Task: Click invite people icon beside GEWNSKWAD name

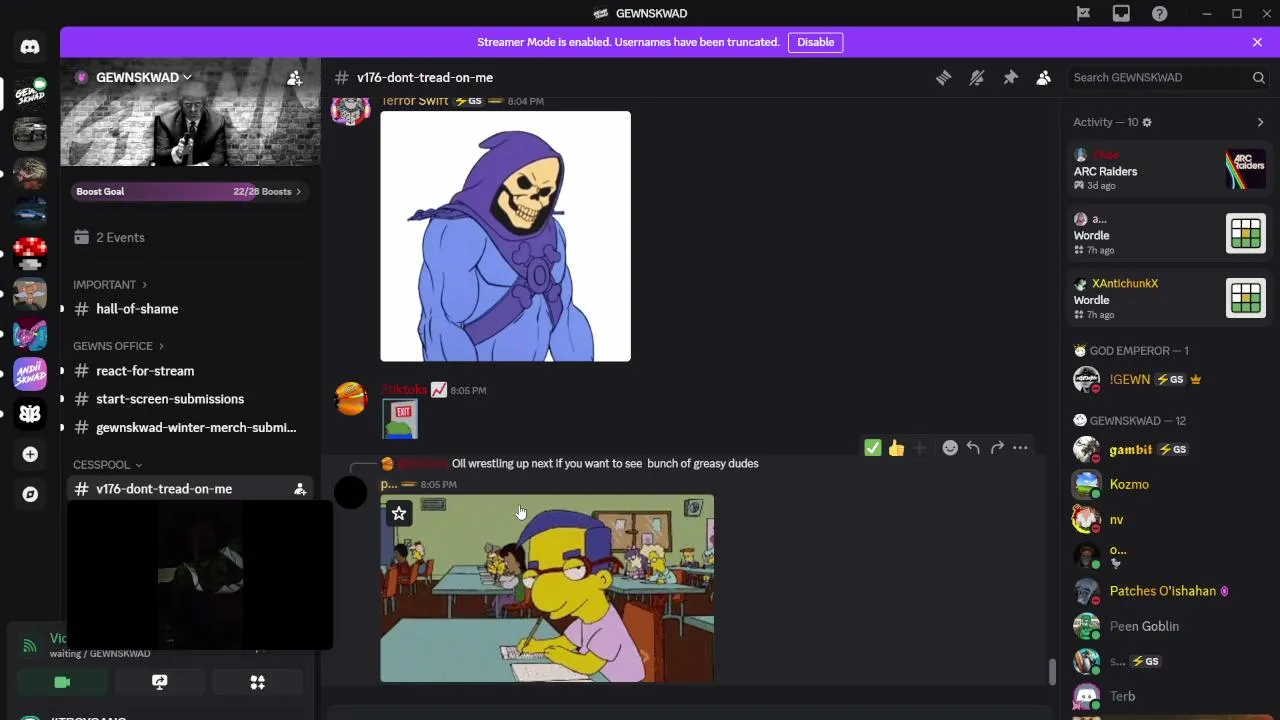Action: coord(294,78)
